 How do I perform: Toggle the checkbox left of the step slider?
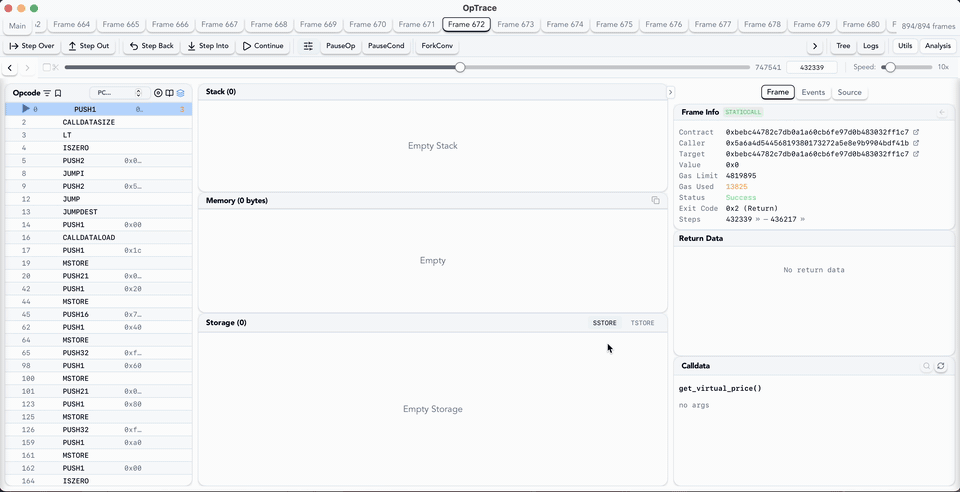[x=44, y=68]
